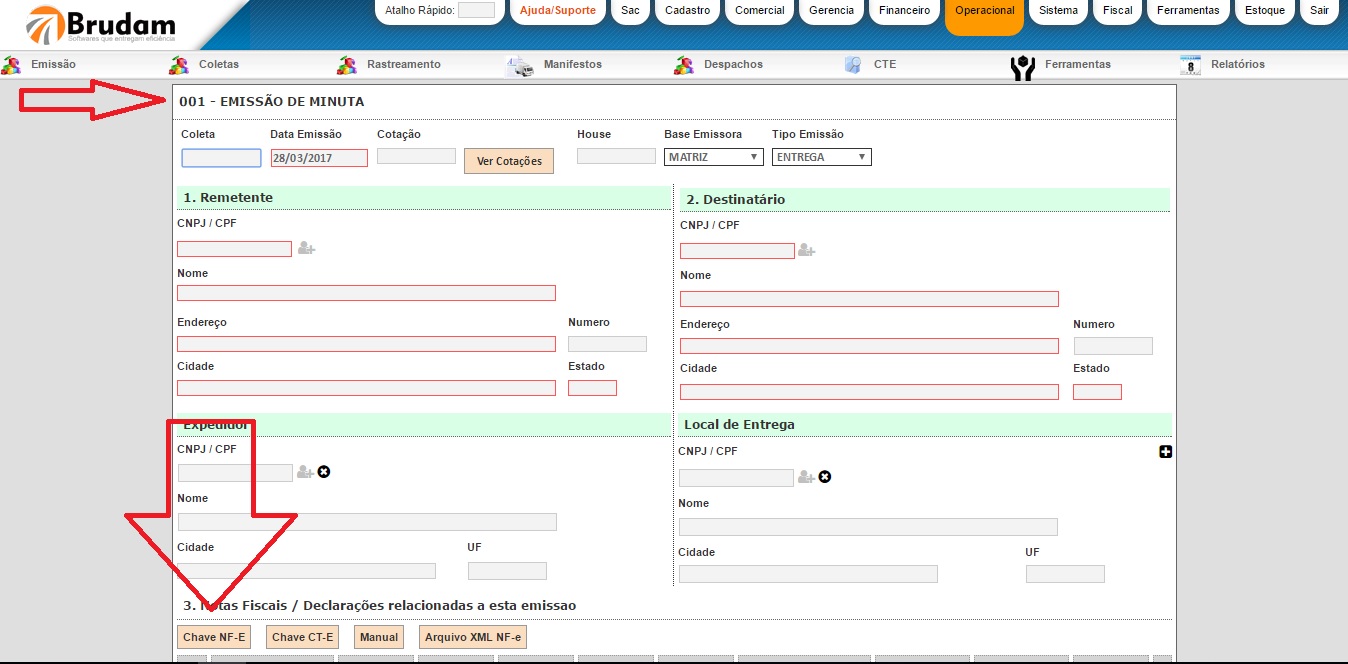Click the Data Emissão date field
Viewport: 1348px width, 664px height.
tap(319, 158)
